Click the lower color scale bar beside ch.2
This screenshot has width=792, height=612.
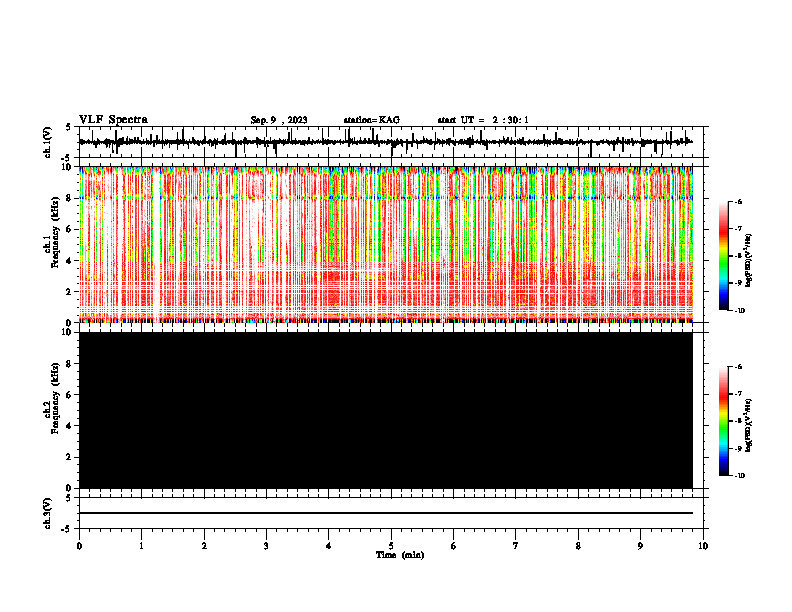coord(723,421)
